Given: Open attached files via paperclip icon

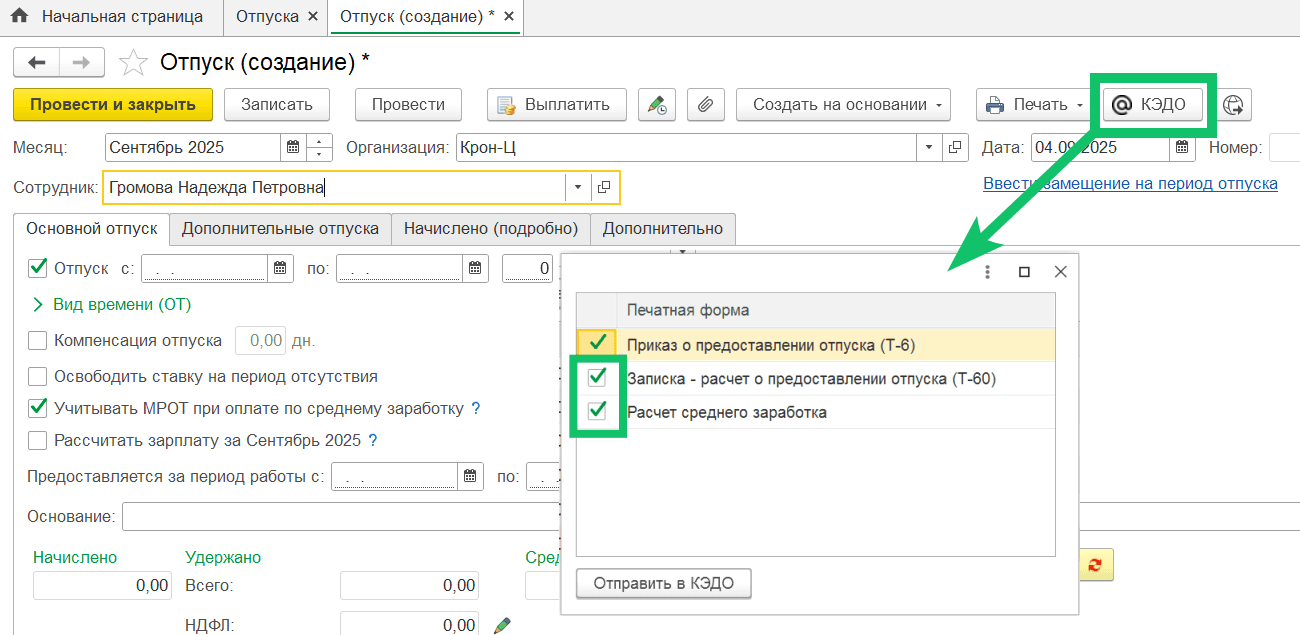Looking at the screenshot, I should [x=706, y=105].
